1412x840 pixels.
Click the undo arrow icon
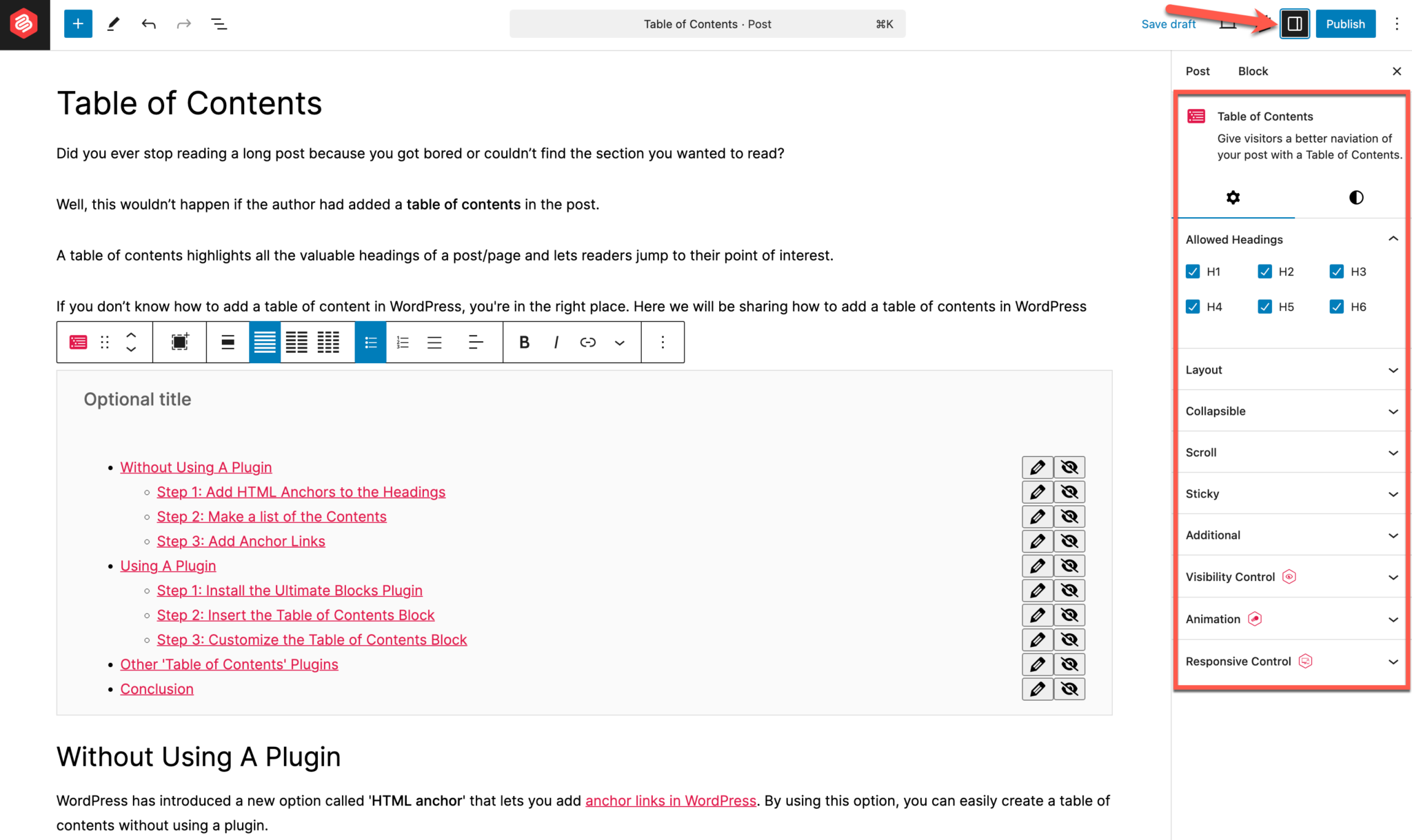pyautogui.click(x=148, y=24)
